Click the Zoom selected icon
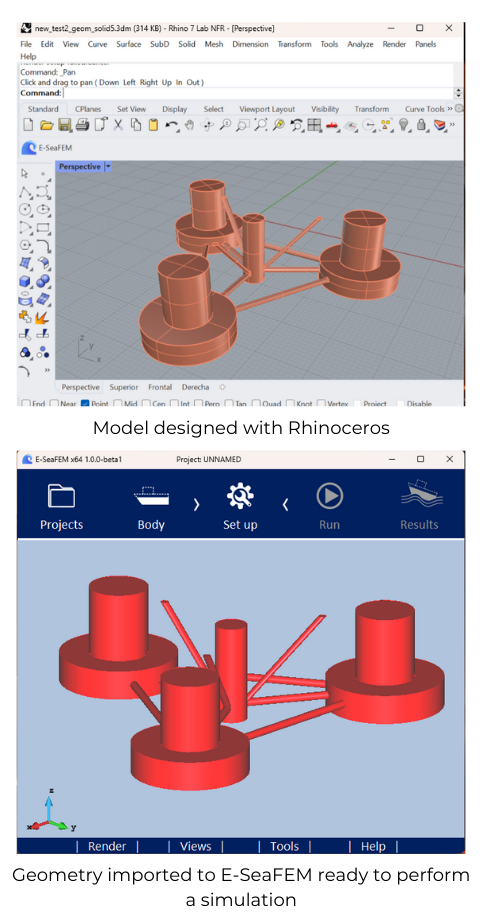 click(x=279, y=125)
